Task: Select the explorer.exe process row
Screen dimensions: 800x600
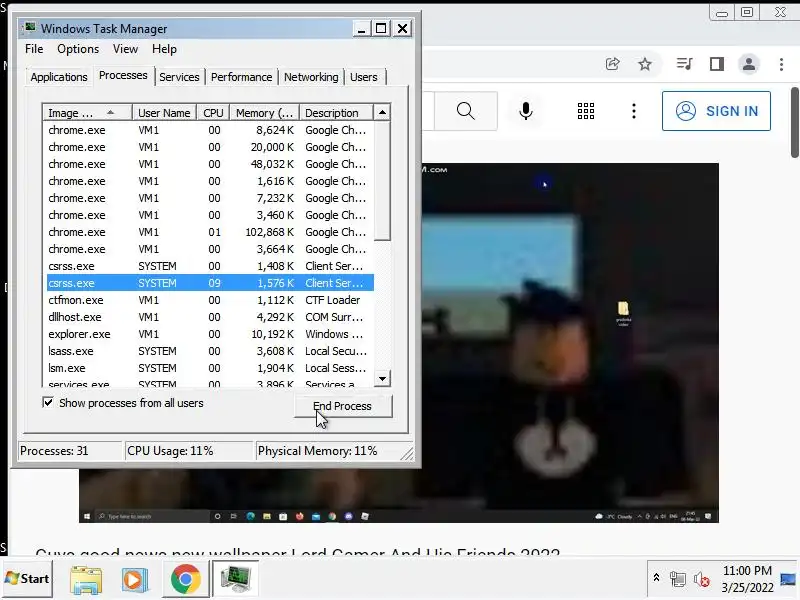Action: tap(210, 334)
